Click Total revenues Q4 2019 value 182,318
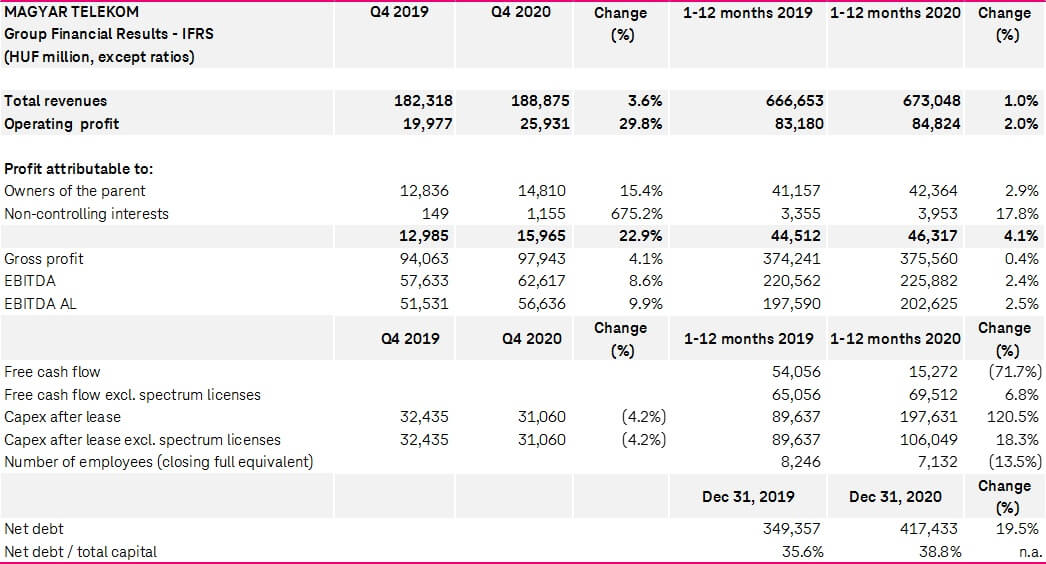The width and height of the screenshot is (1046, 564). (423, 101)
